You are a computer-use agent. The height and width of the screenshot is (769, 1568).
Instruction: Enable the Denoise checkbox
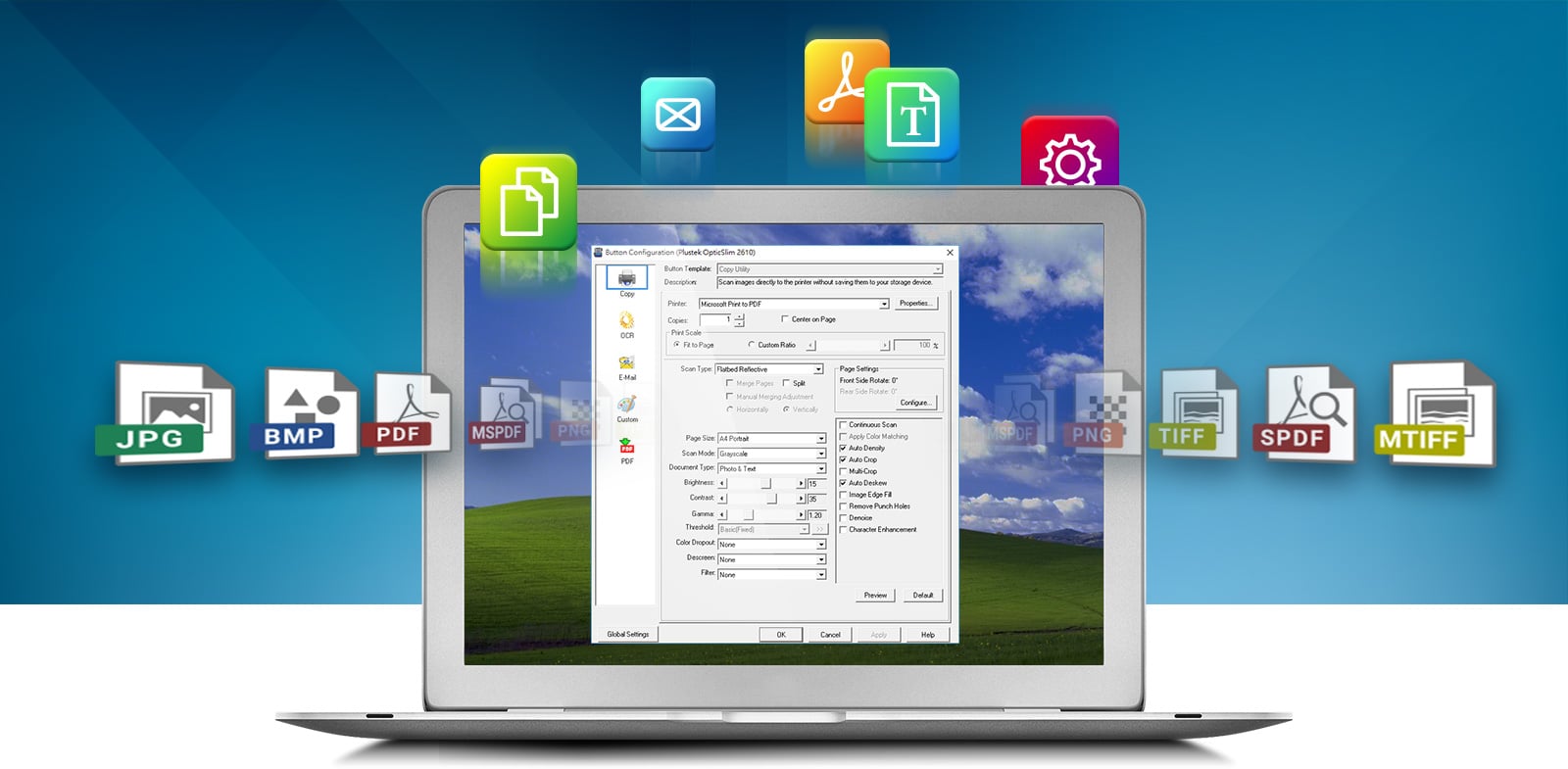tap(843, 518)
